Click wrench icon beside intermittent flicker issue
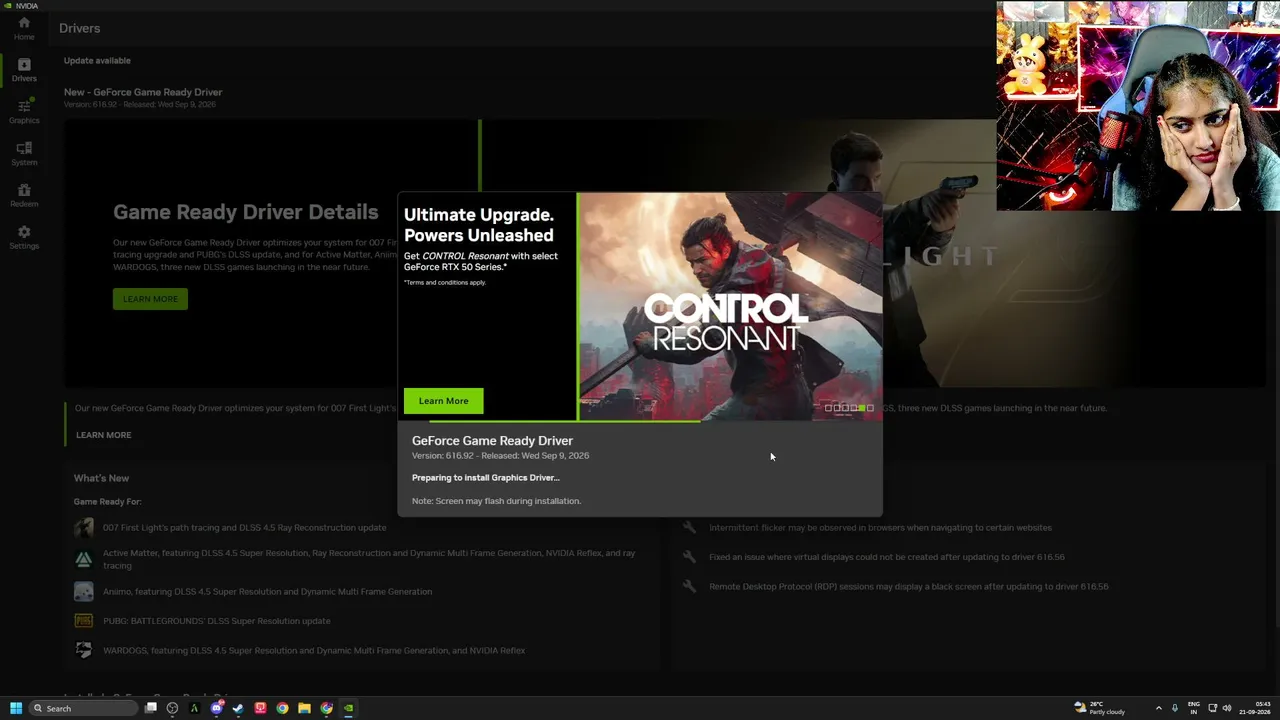The height and width of the screenshot is (720, 1280). click(x=689, y=527)
